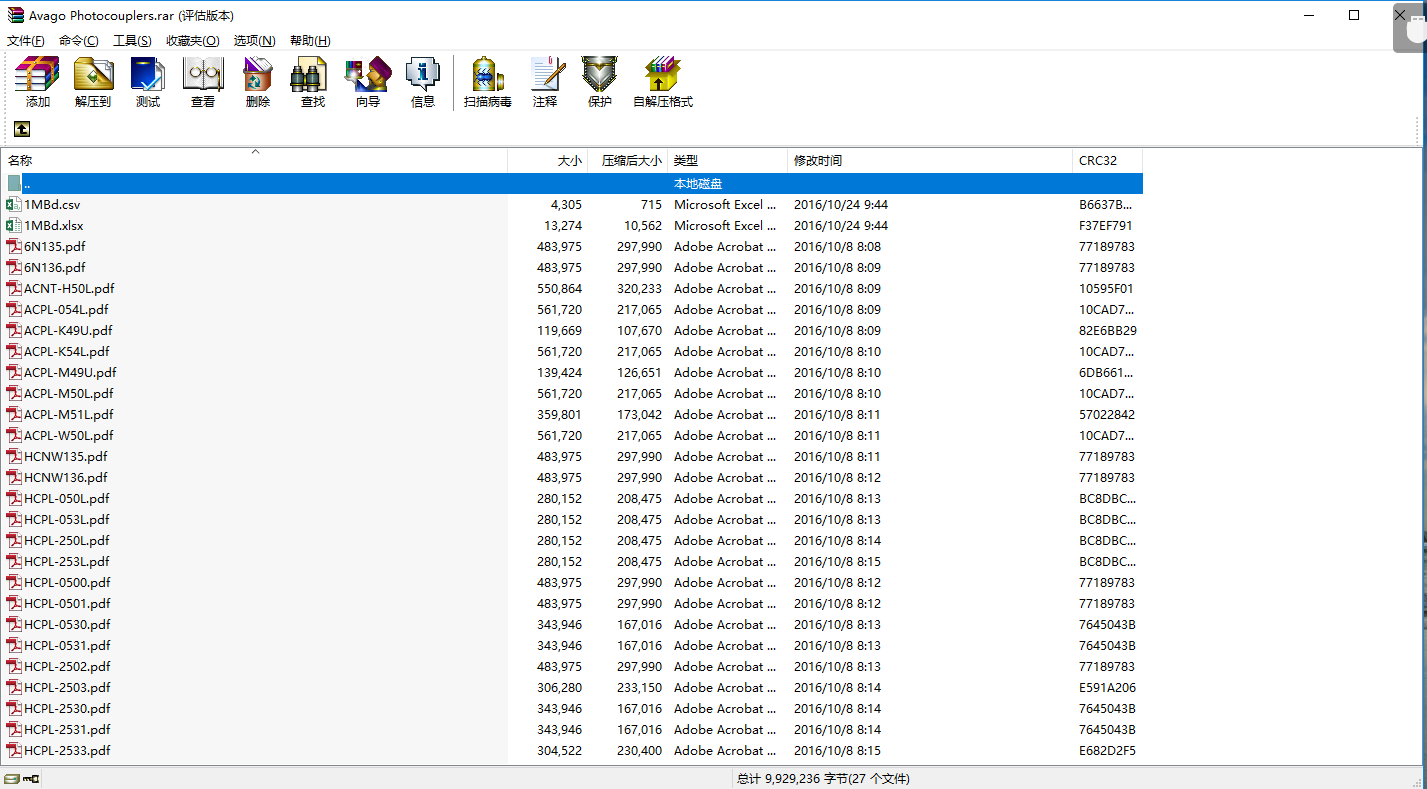Click the 保护 (Protect) toolbar icon
Viewport: 1427px width, 789px height.
[x=600, y=75]
